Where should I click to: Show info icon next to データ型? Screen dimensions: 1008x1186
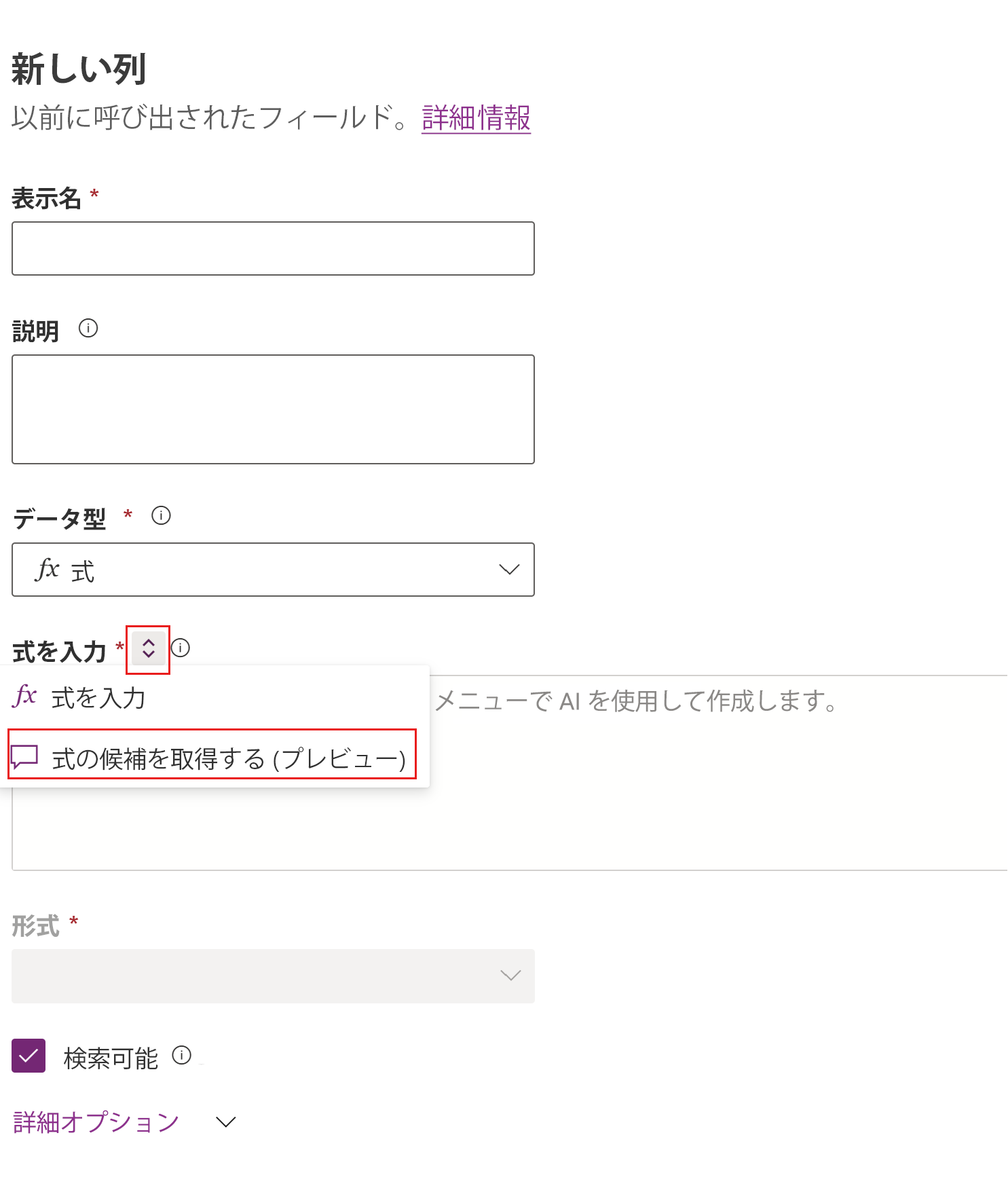161,515
